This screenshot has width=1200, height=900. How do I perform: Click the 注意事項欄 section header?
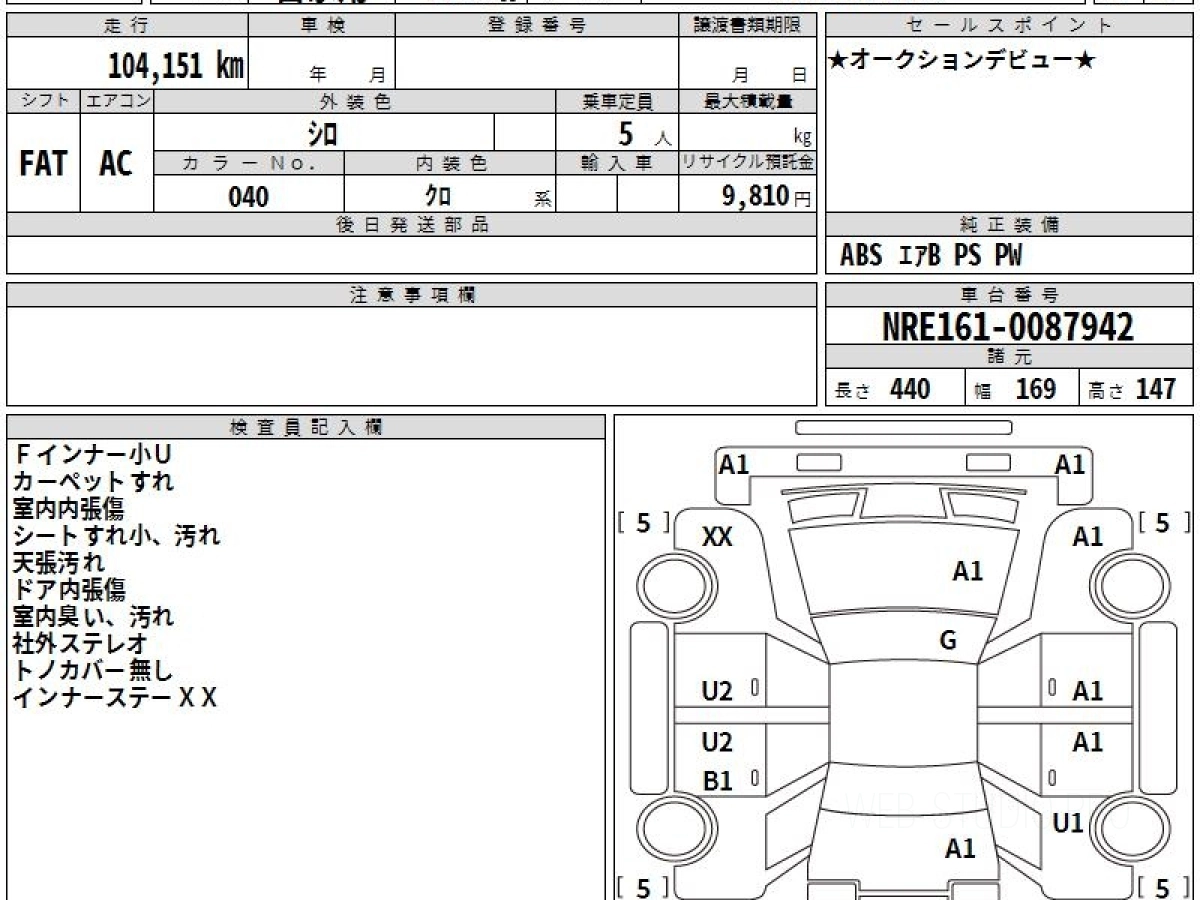click(412, 295)
